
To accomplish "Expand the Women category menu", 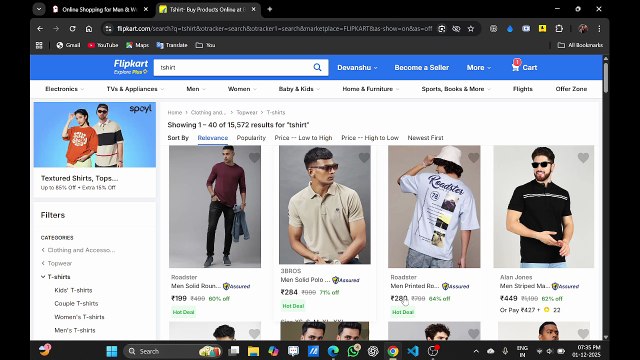I will (242, 89).
